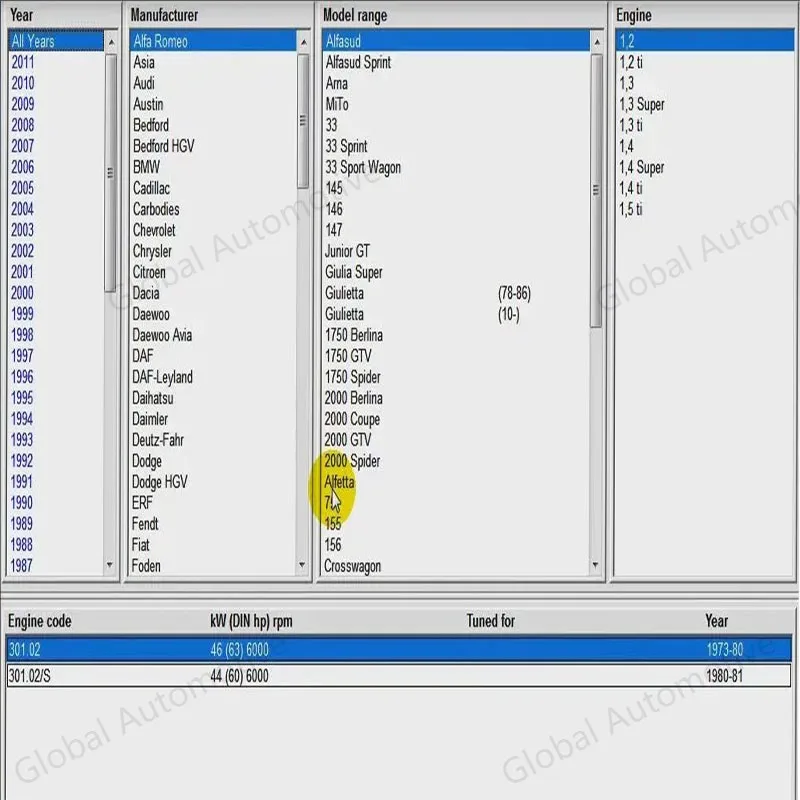The width and height of the screenshot is (800, 800).
Task: Click the 'Tuned for' column header
Action: pos(491,620)
